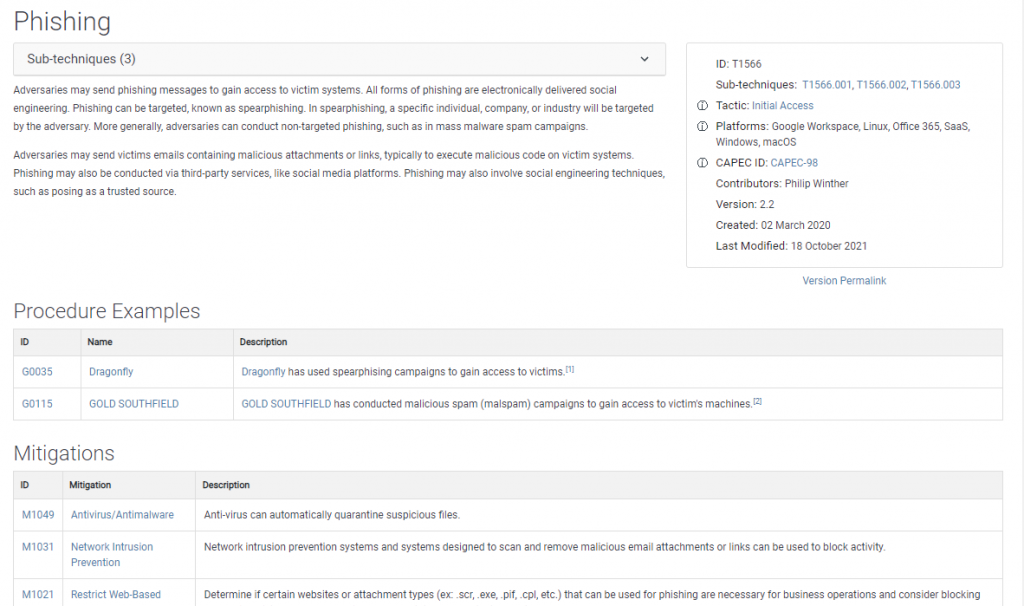1024x606 pixels.
Task: Click the info icon beside CAPEC ID
Action: (702, 163)
